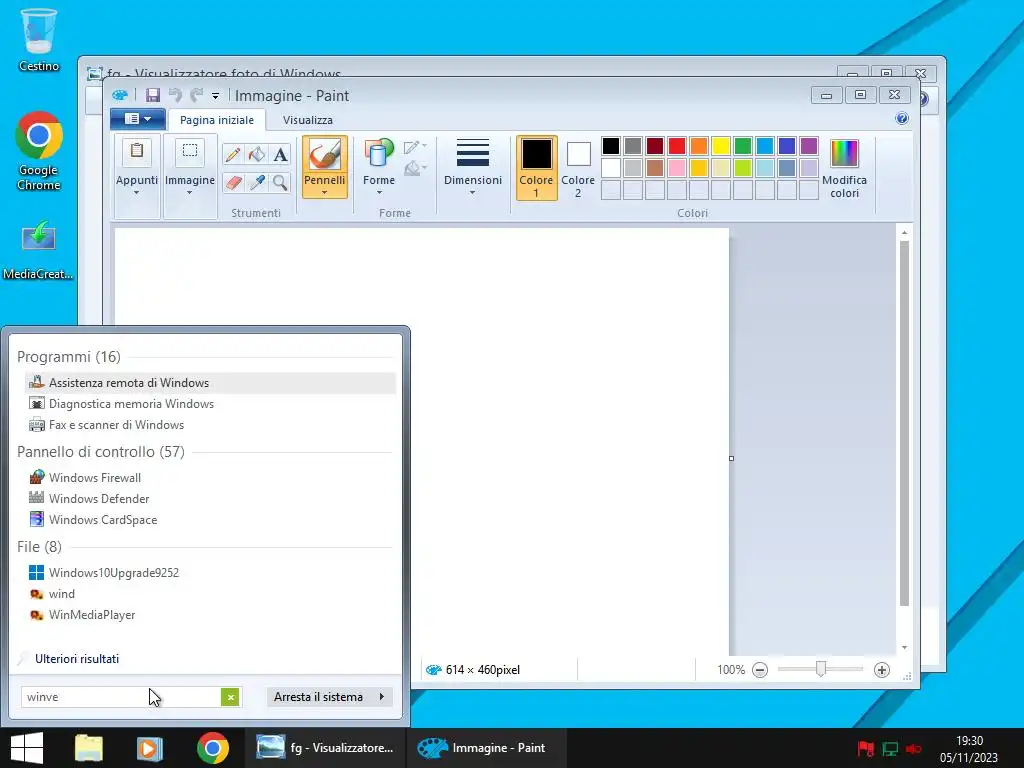Select the Text tool (letter A)
Viewport: 1024px width, 768px height.
click(280, 154)
